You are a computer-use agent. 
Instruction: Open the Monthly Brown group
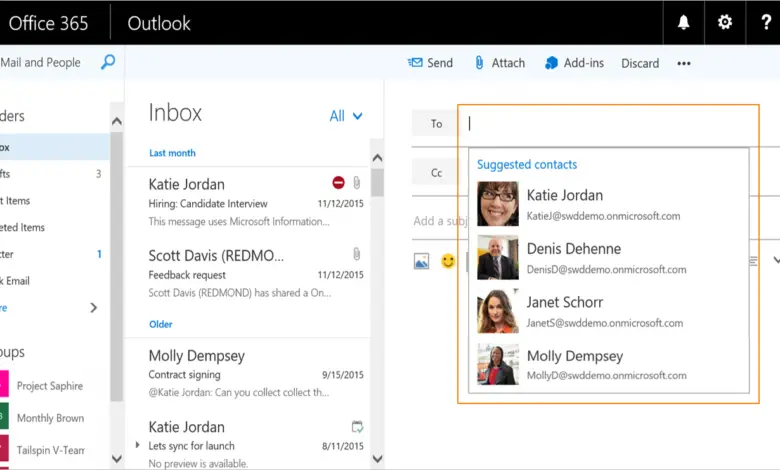(50, 418)
